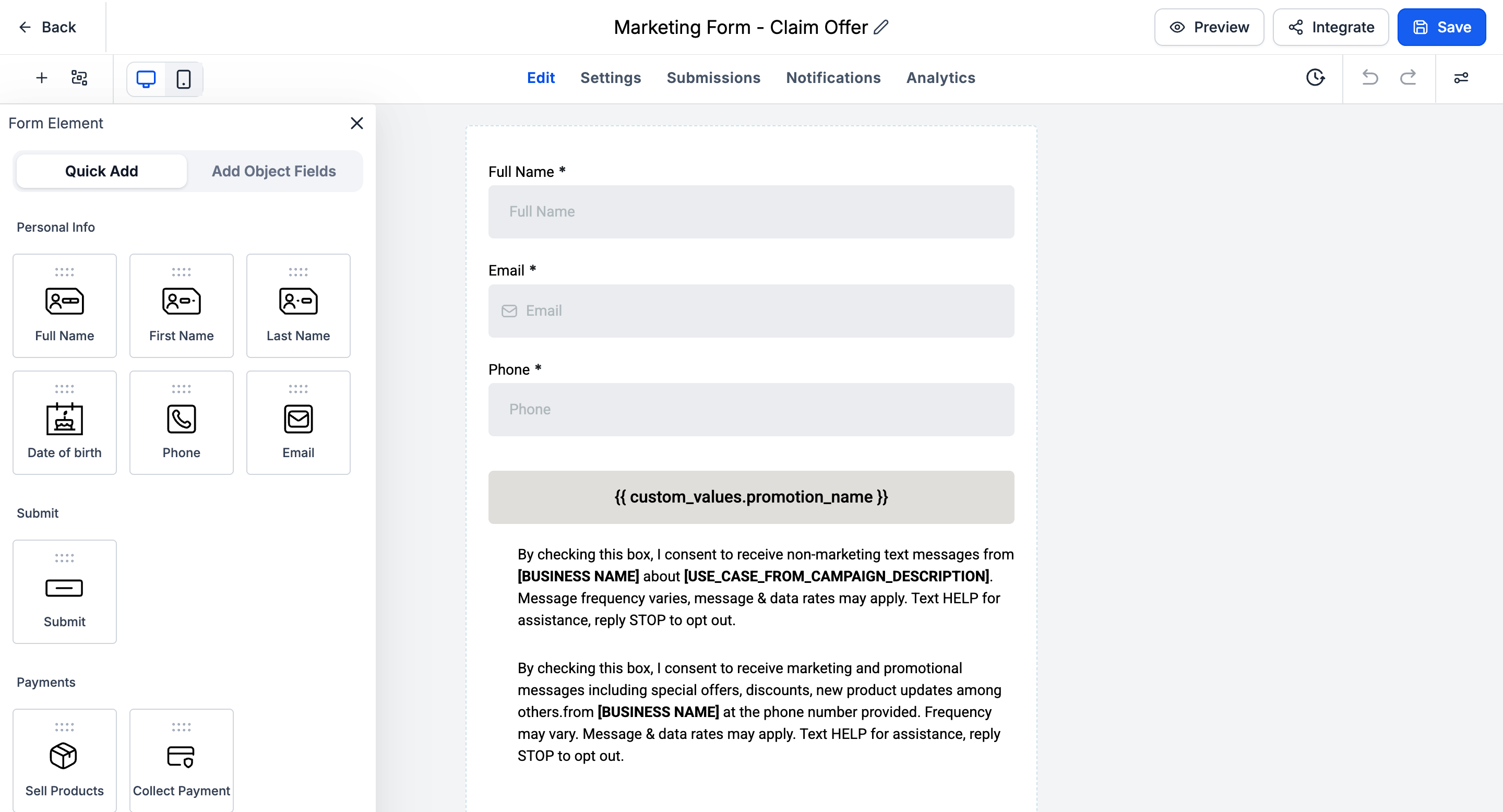Click the promotion_name submit button in form
The image size is (1503, 812).
click(751, 497)
